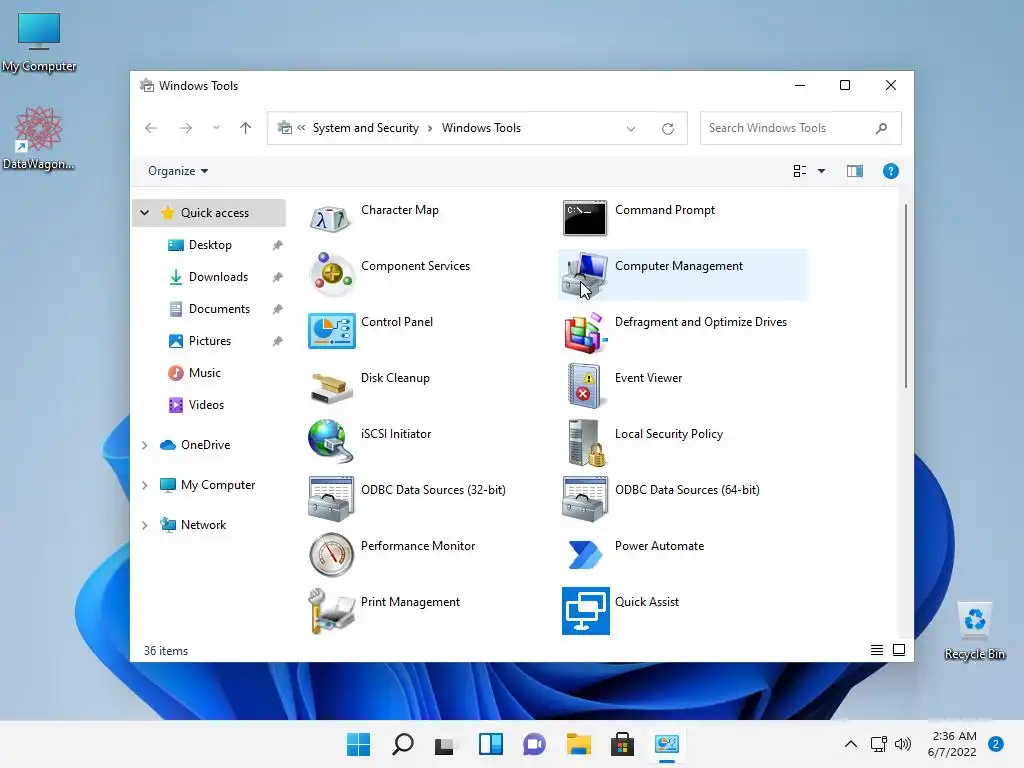
Task: Click the change view layout icon
Action: pos(799,171)
